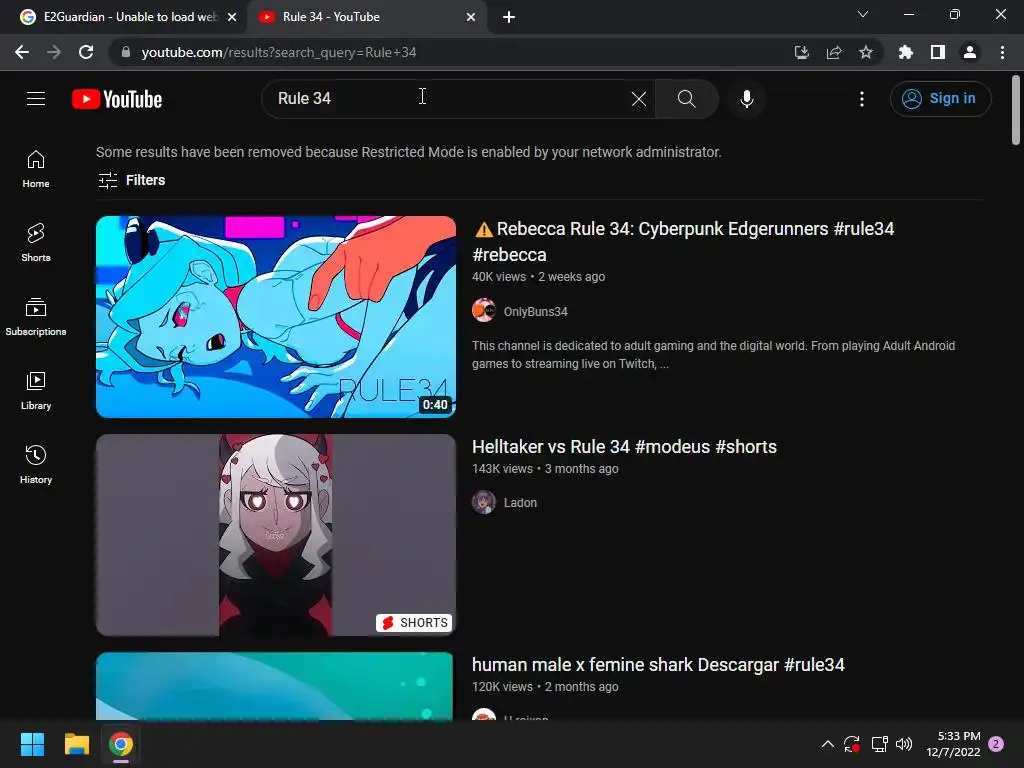Reload the page
Image resolution: width=1024 pixels, height=768 pixels.
coord(86,52)
